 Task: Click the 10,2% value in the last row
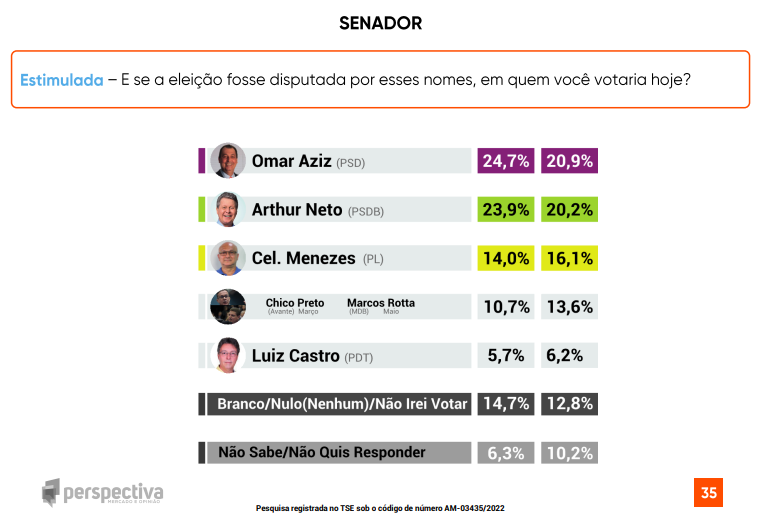569,453
